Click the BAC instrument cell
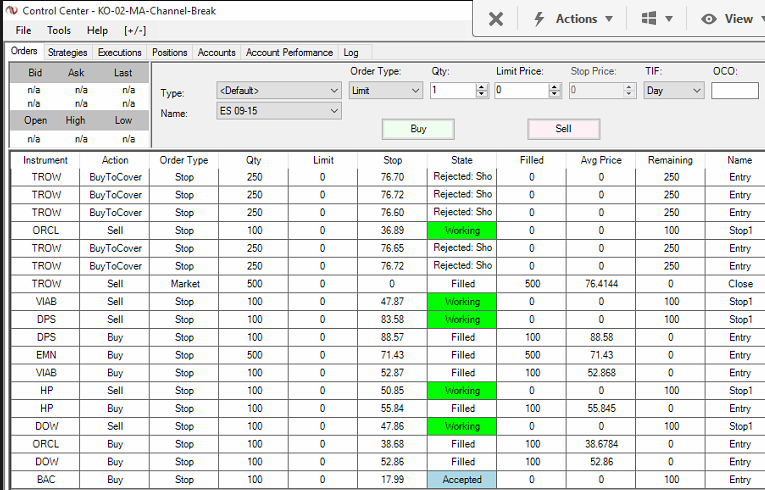This screenshot has height=490, width=765. 46,480
